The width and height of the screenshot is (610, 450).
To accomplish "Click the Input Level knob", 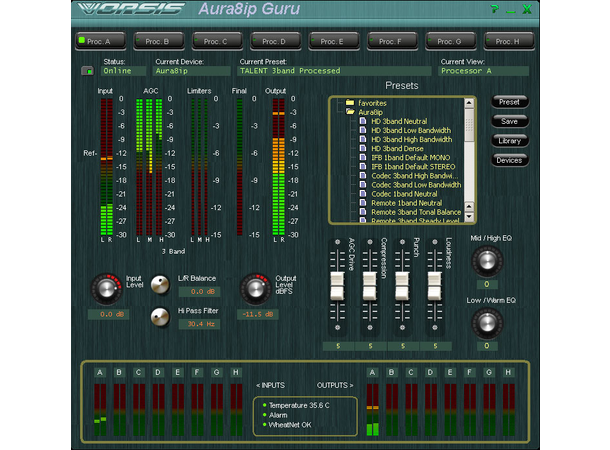I will point(106,289).
